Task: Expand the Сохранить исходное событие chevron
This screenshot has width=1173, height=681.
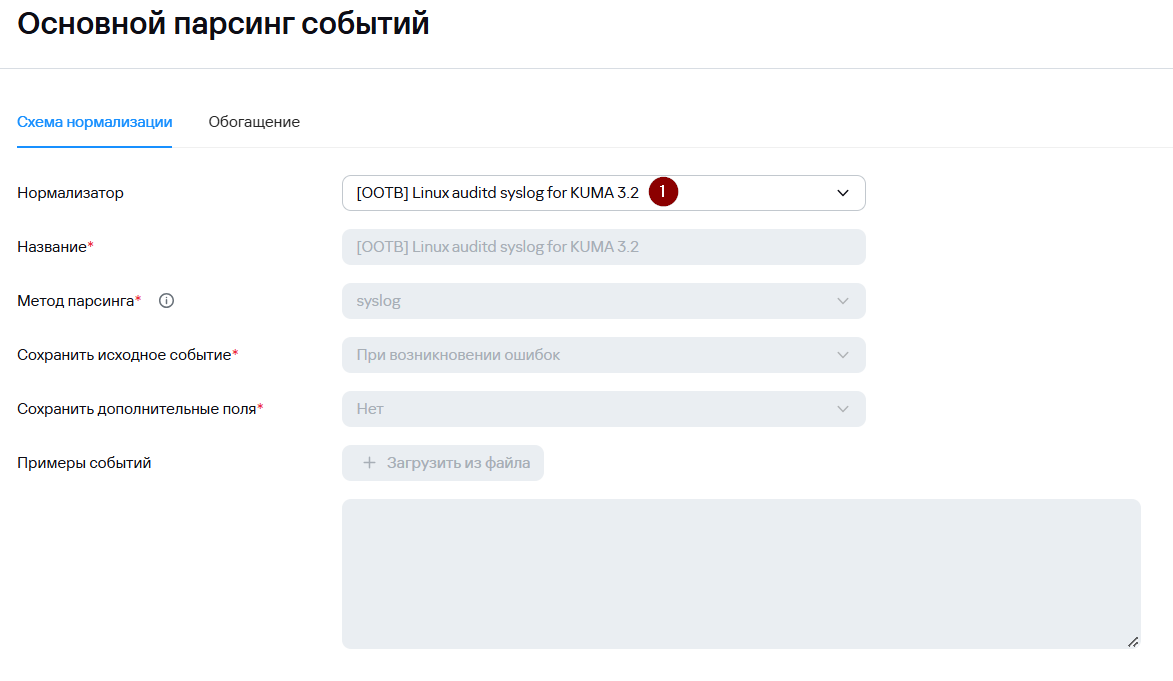Action: tap(842, 355)
